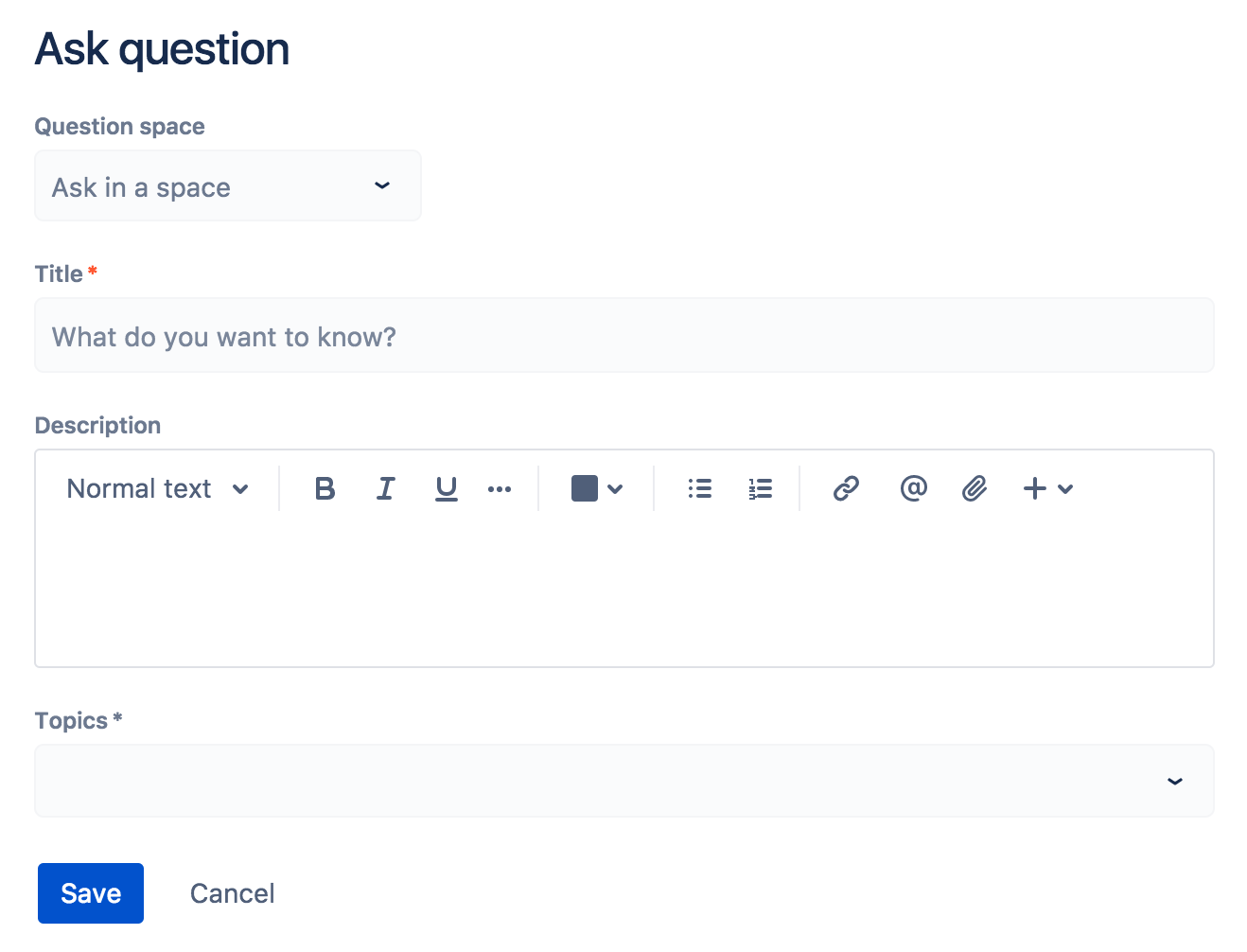Insert a bullet list in the description

point(699,488)
